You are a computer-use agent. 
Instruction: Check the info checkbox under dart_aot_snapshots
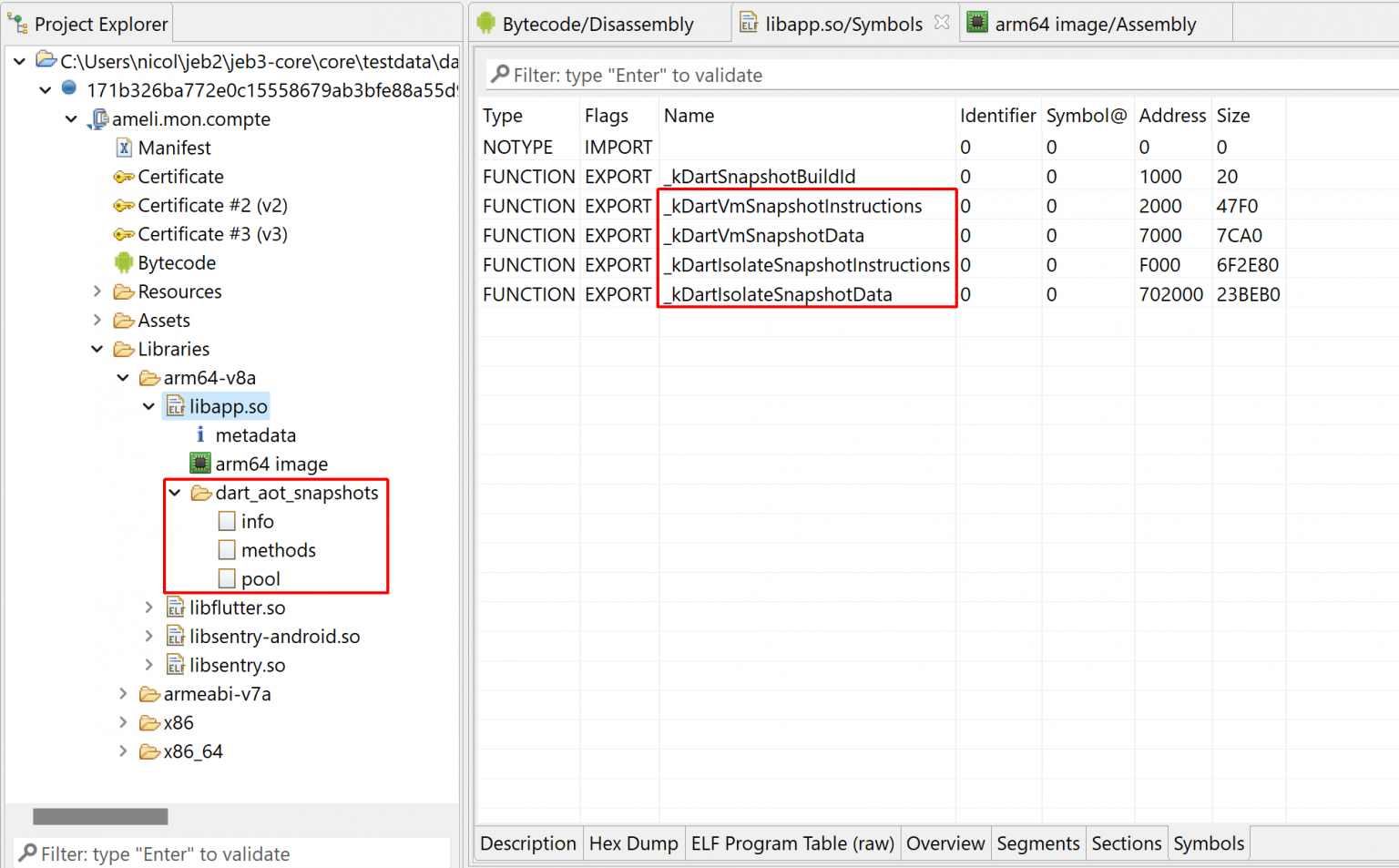click(x=227, y=520)
